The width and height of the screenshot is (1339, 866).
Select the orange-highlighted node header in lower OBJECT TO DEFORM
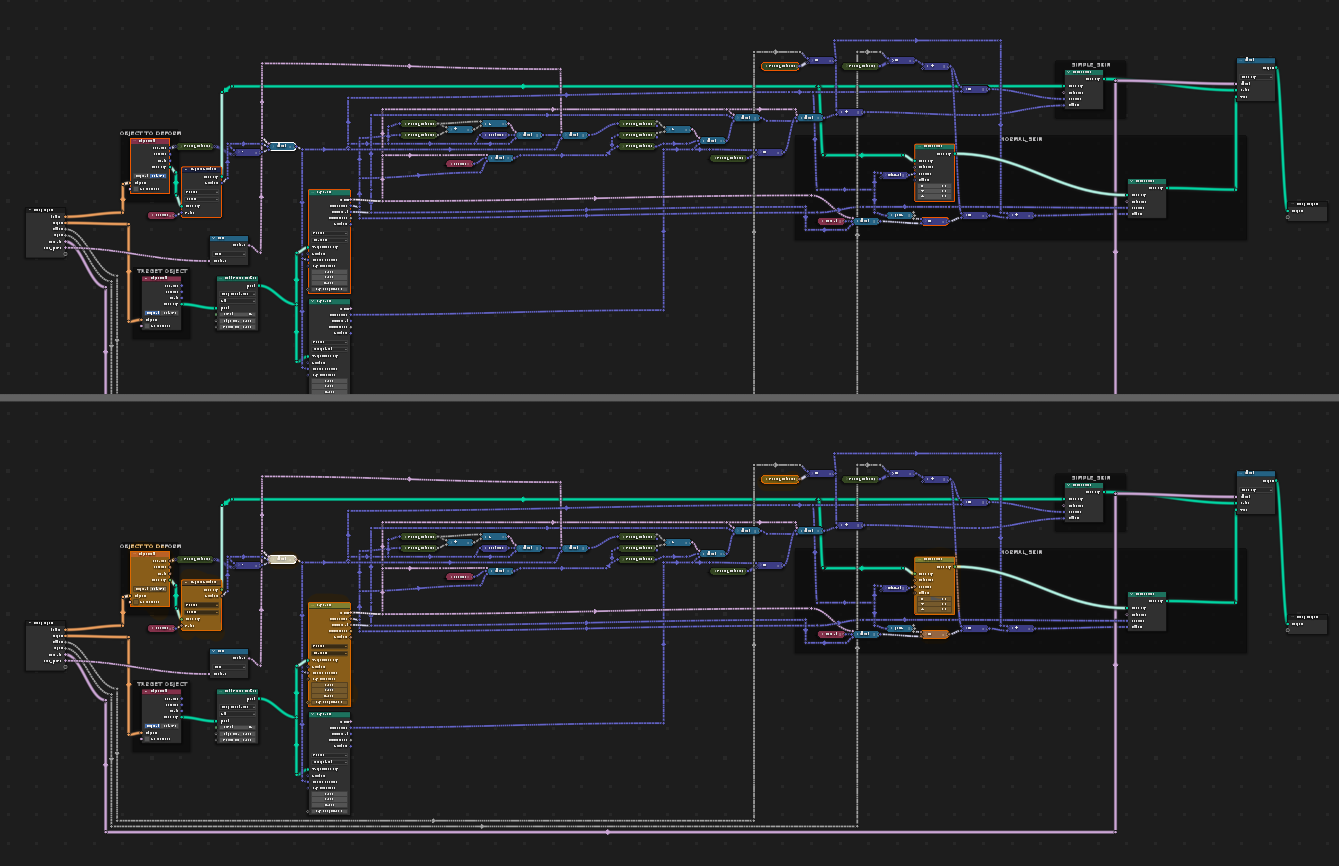[150, 553]
